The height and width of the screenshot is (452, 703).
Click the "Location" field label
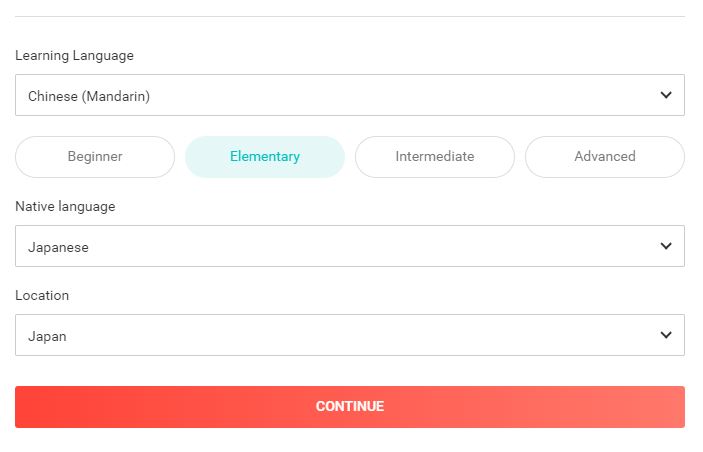tap(42, 296)
